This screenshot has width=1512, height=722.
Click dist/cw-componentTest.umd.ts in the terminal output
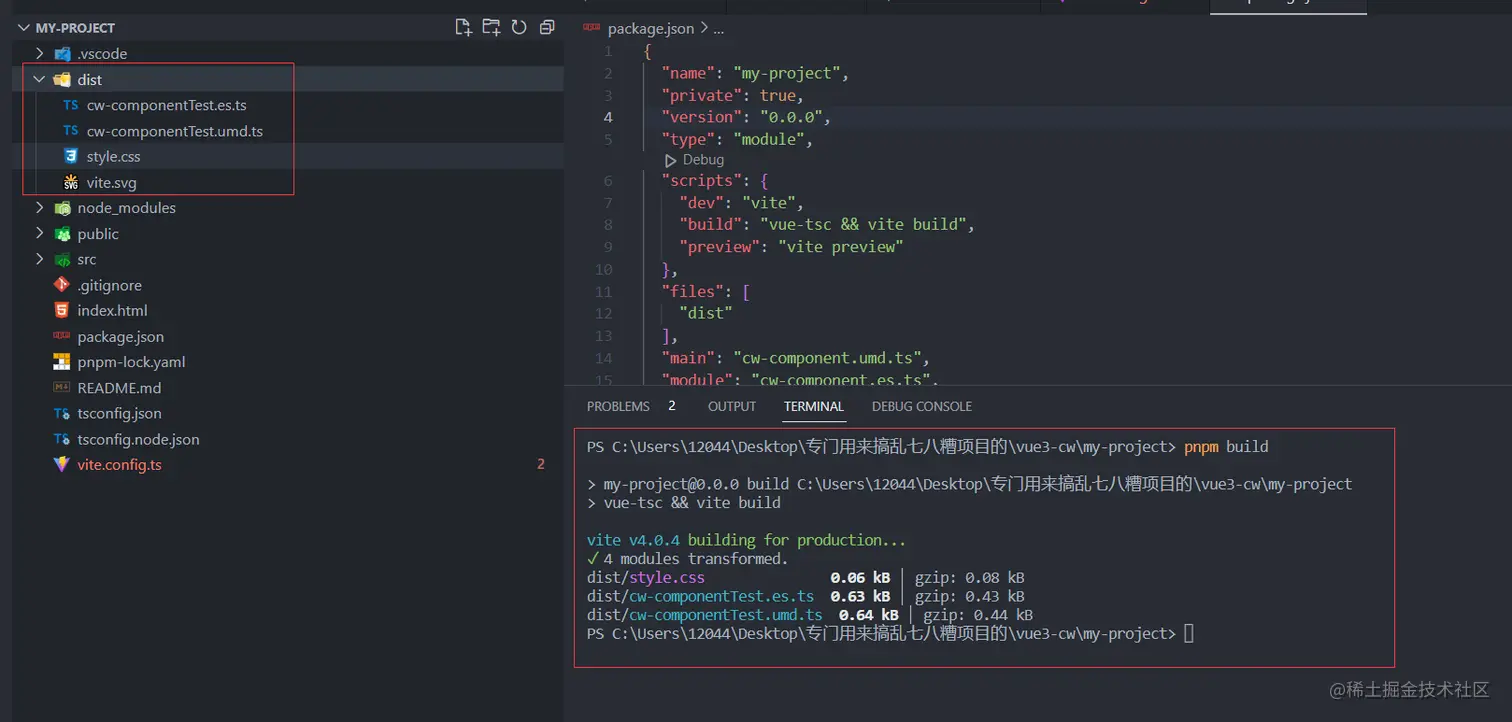click(705, 616)
